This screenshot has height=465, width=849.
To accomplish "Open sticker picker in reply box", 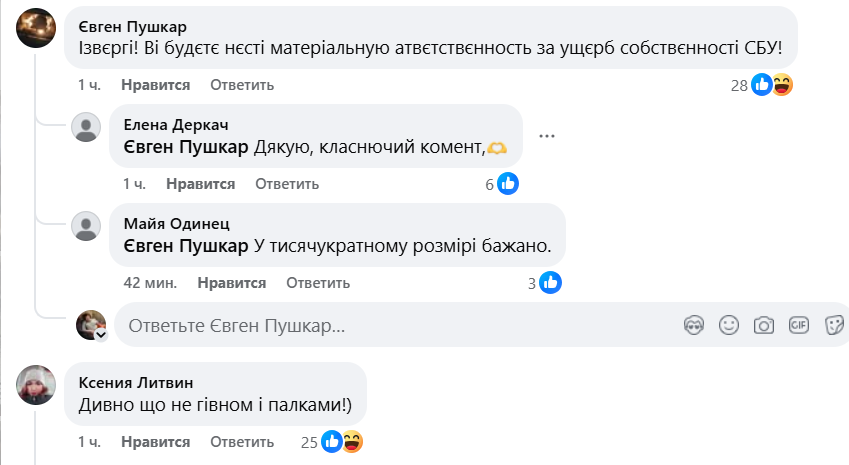I will pos(834,325).
